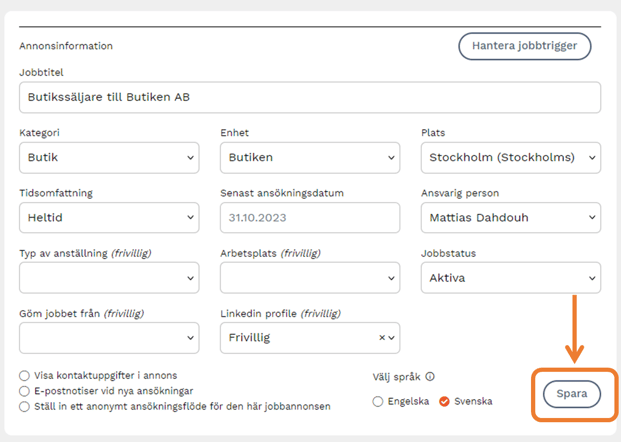Expand the Linkedin profile dropdown arrow
621x442 pixels.
391,338
